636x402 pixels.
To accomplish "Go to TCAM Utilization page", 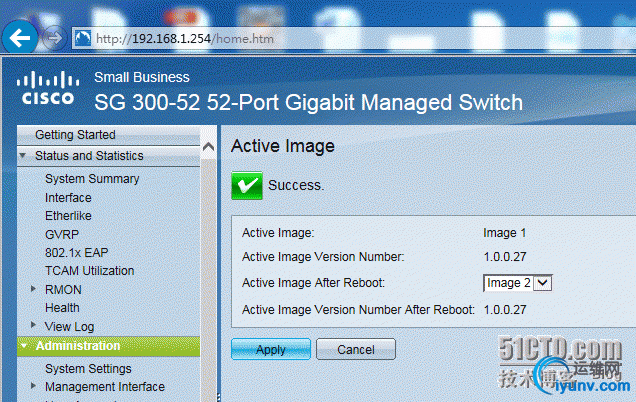I will click(x=89, y=271).
